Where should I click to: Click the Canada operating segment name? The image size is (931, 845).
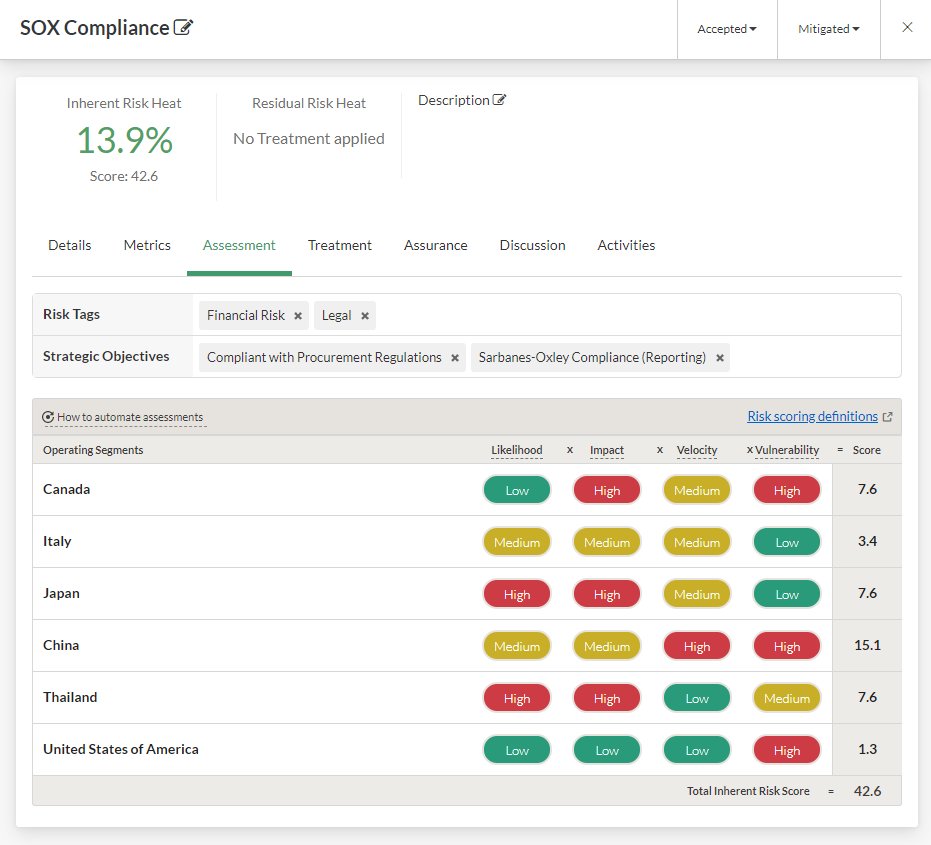(x=66, y=489)
